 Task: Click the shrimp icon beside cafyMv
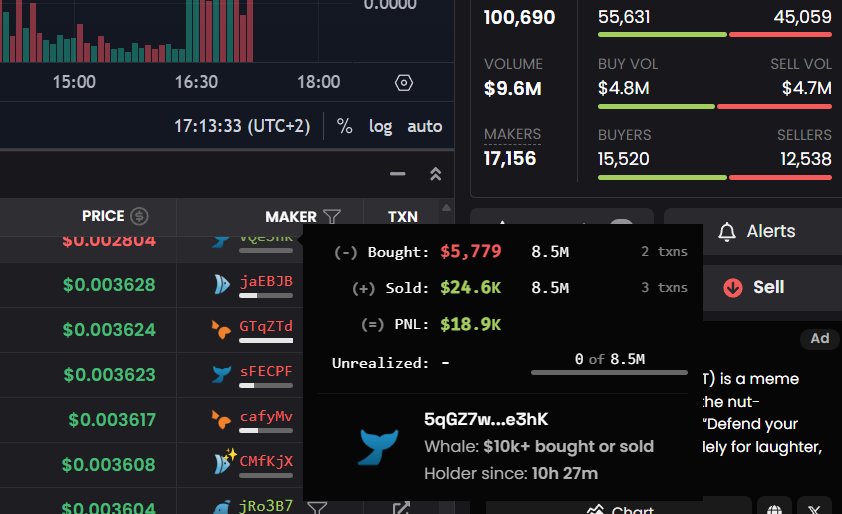pos(221,419)
